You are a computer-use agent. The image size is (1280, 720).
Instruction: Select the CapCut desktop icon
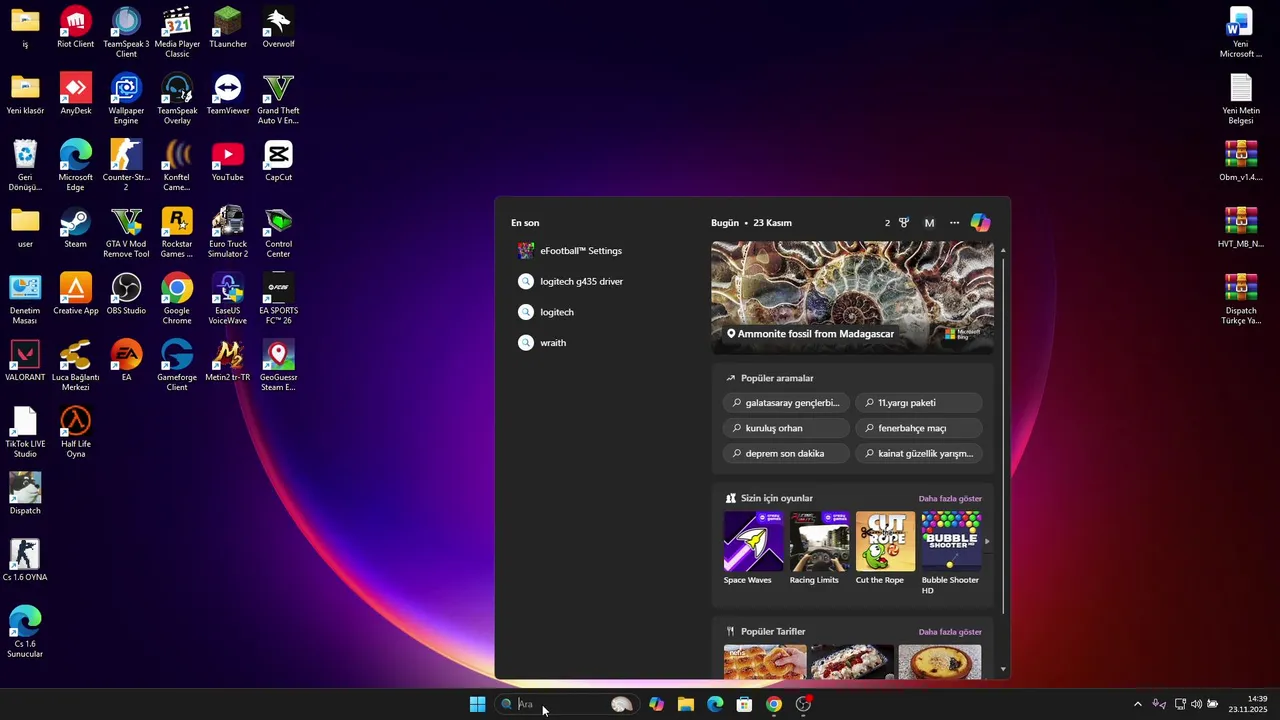point(278,161)
